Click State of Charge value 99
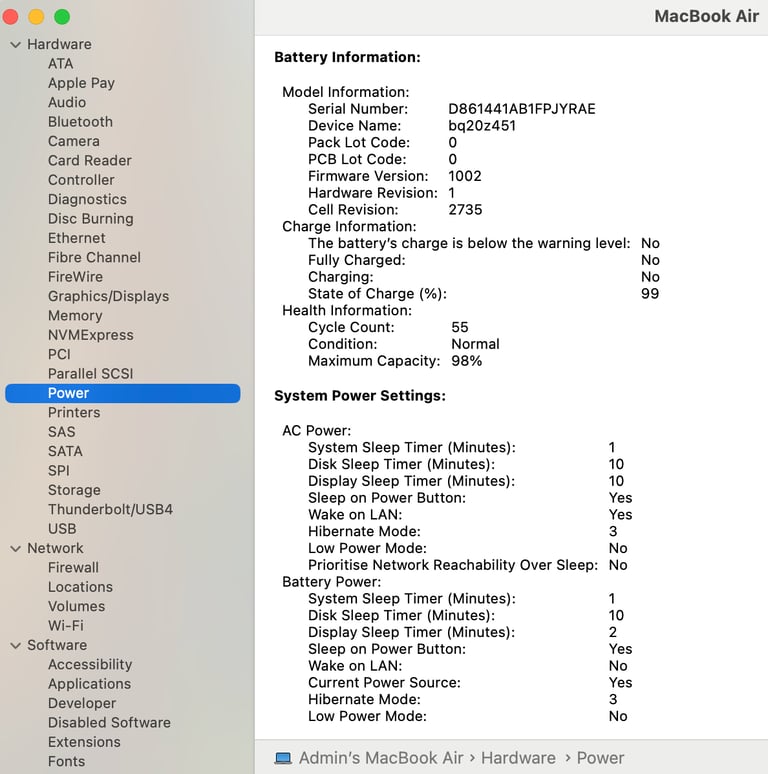The width and height of the screenshot is (768, 774). 650,293
